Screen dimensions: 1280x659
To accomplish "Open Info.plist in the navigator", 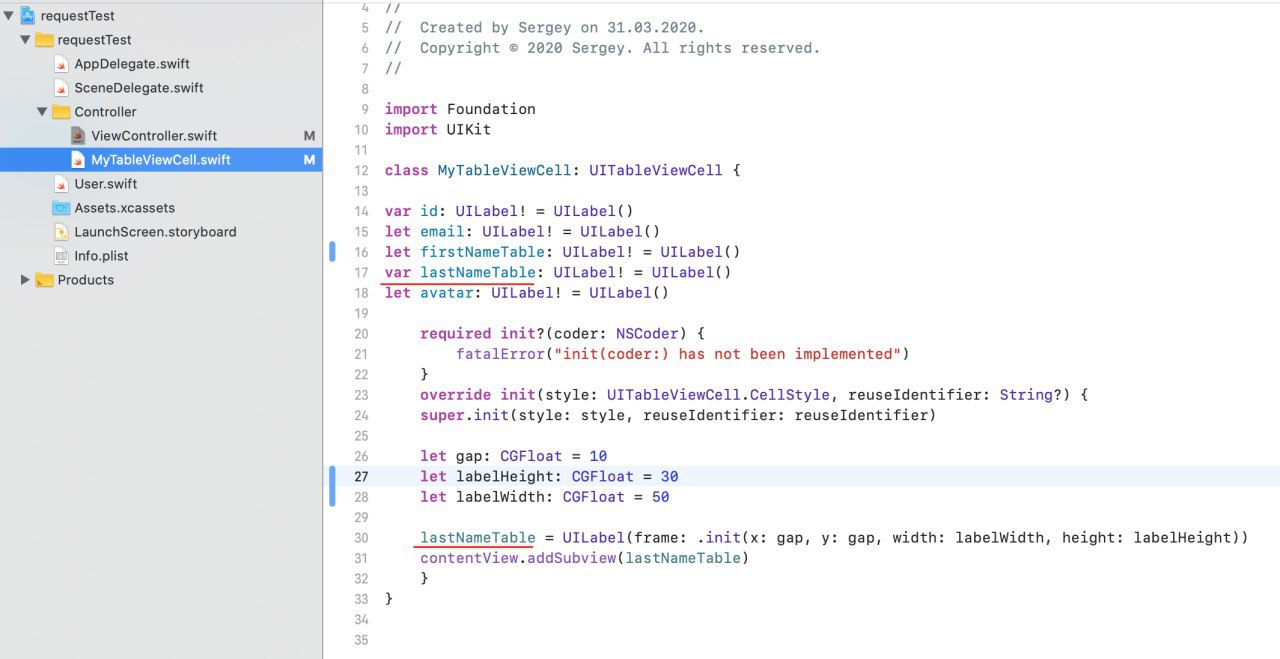I will (x=102, y=256).
